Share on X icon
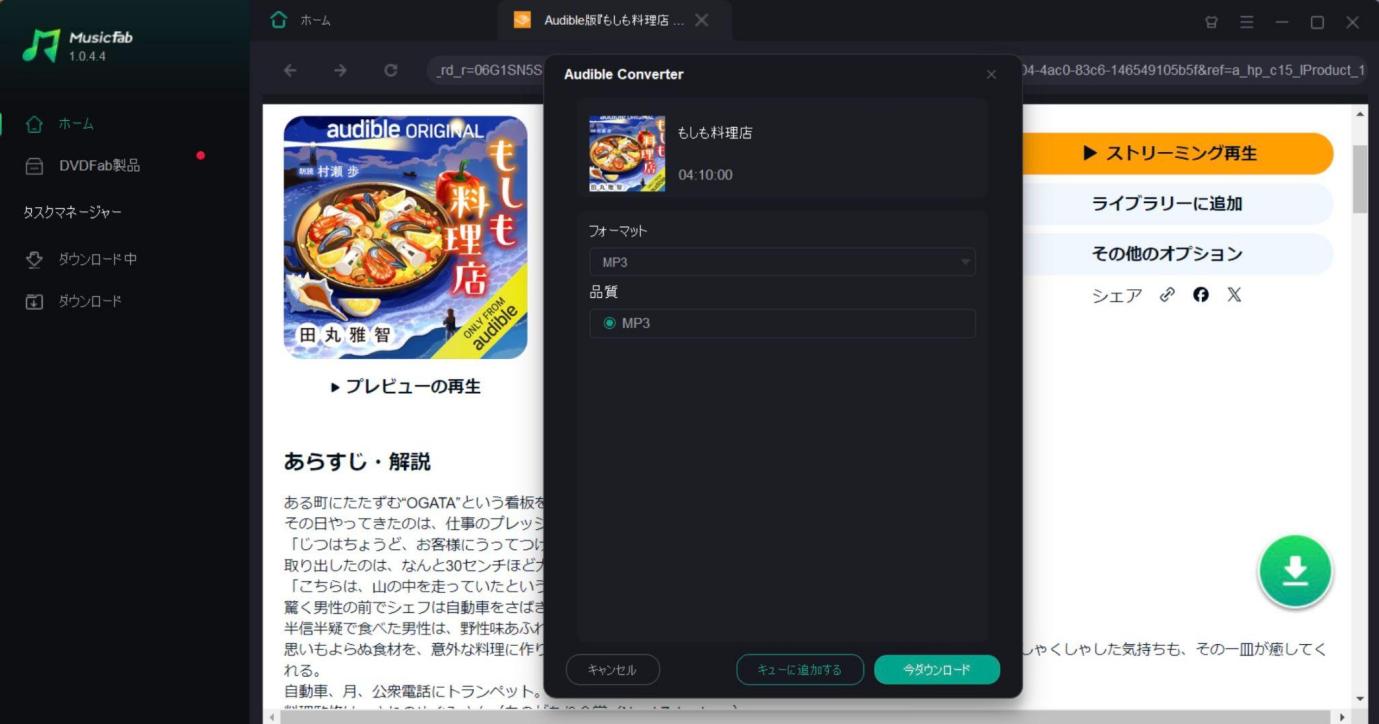 pos(1234,295)
